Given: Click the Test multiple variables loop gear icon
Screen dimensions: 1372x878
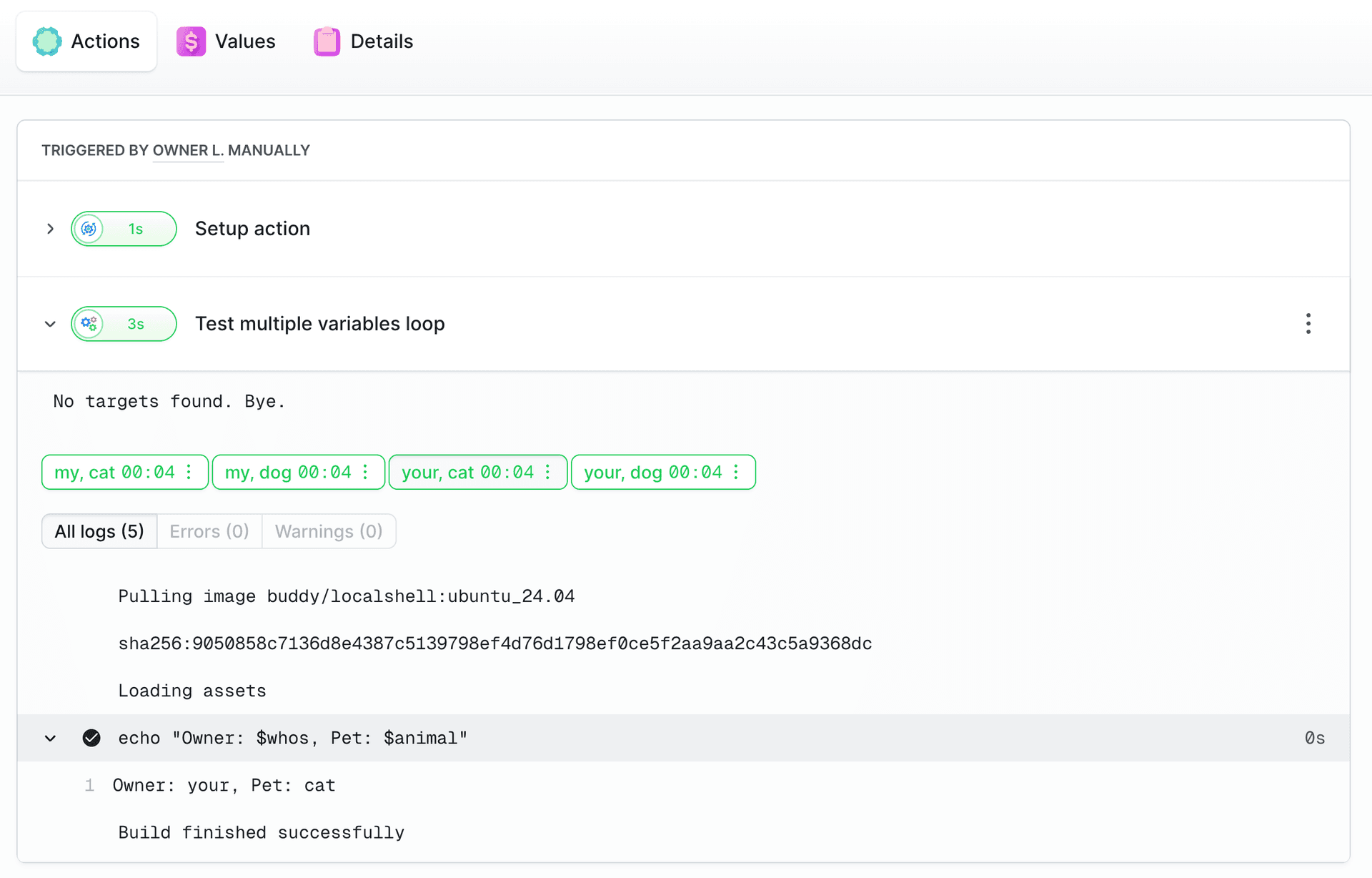Looking at the screenshot, I should [89, 324].
